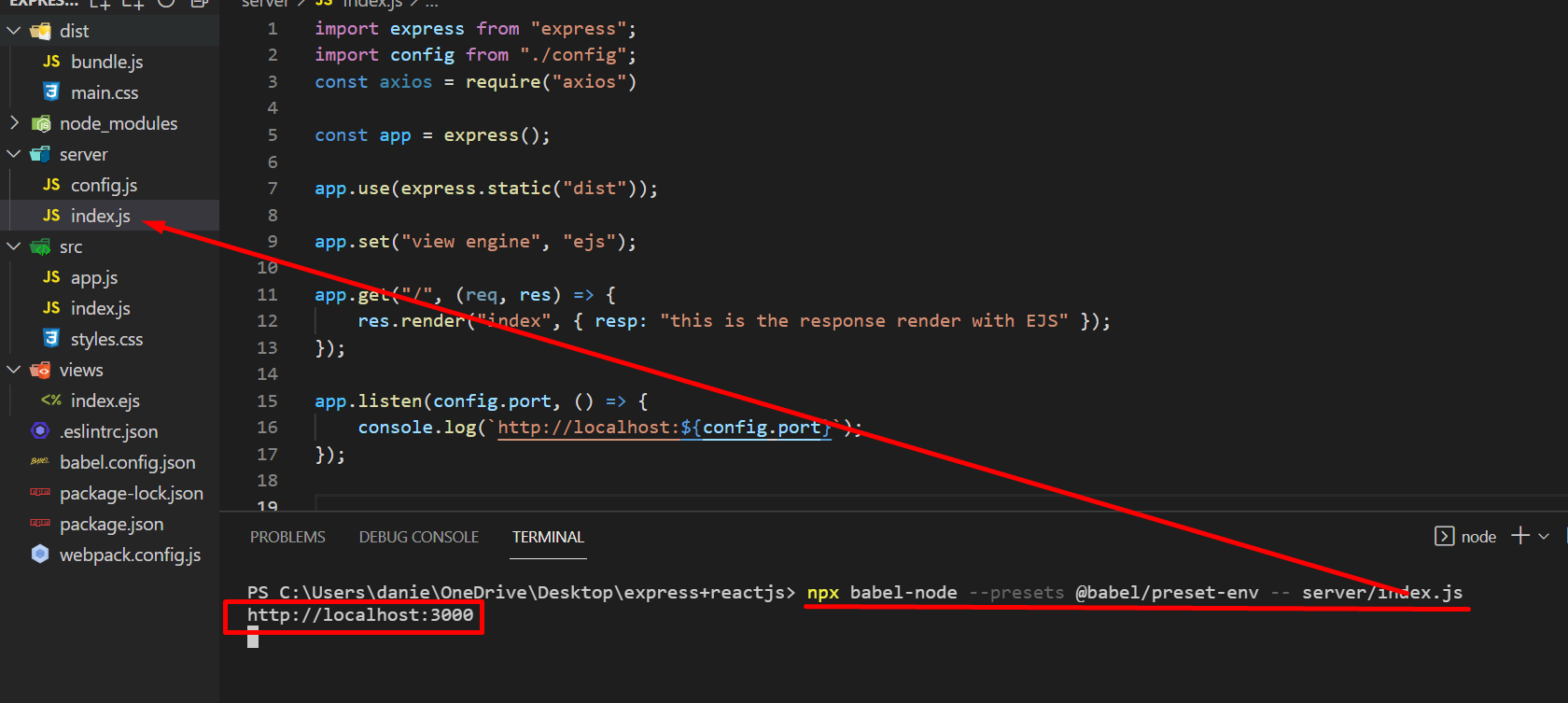1568x703 pixels.
Task: Click the views folder icon
Action: 40,370
